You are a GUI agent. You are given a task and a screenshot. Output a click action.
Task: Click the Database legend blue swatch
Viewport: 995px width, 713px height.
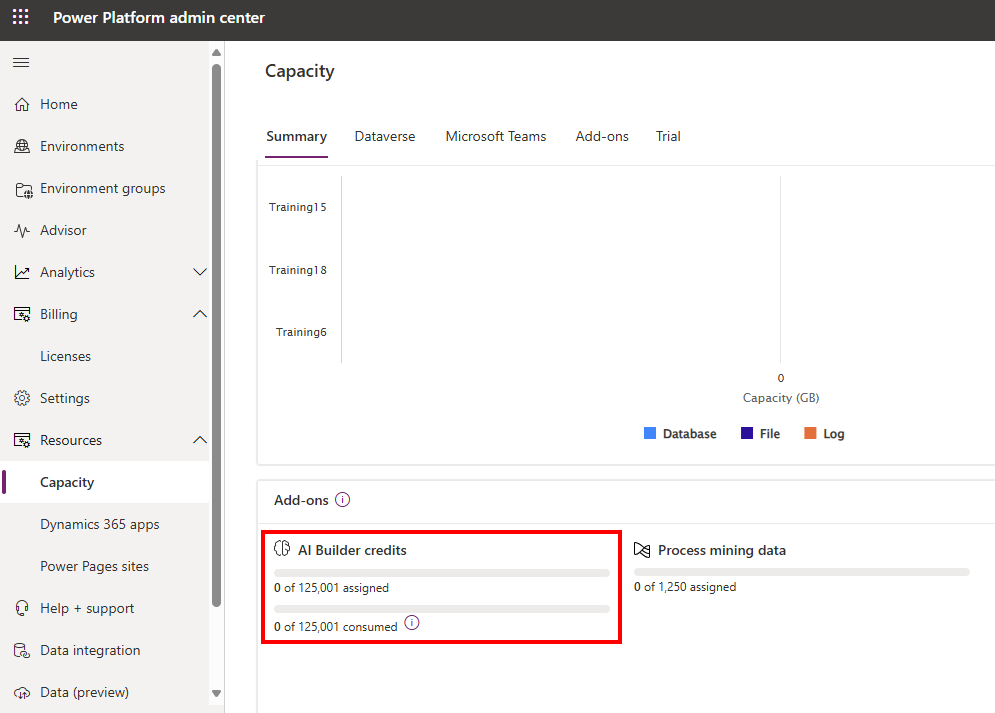click(x=650, y=433)
